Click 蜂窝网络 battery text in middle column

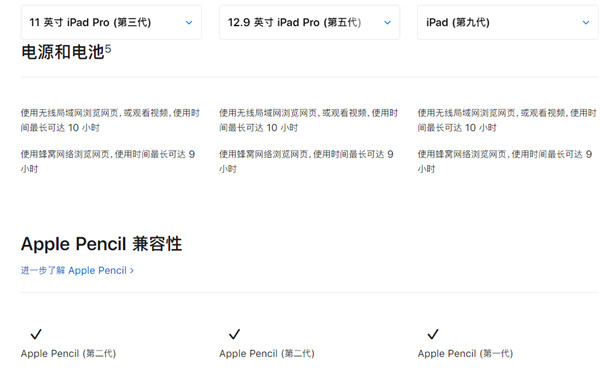pyautogui.click(x=306, y=161)
